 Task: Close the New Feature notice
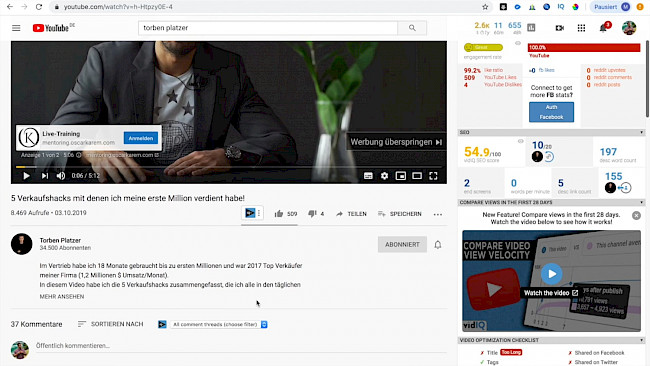pos(636,216)
